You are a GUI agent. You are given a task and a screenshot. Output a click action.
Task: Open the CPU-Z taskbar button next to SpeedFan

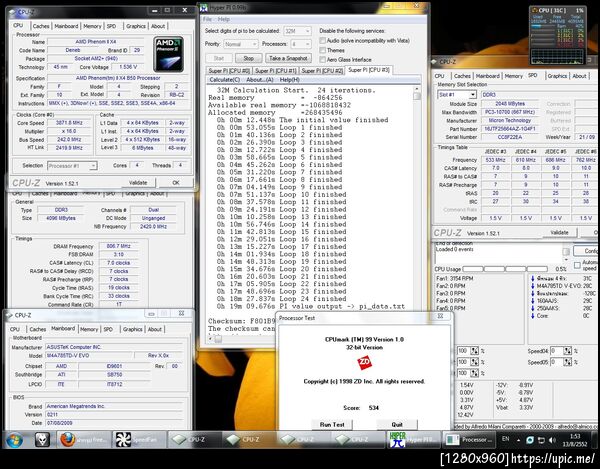click(194, 440)
